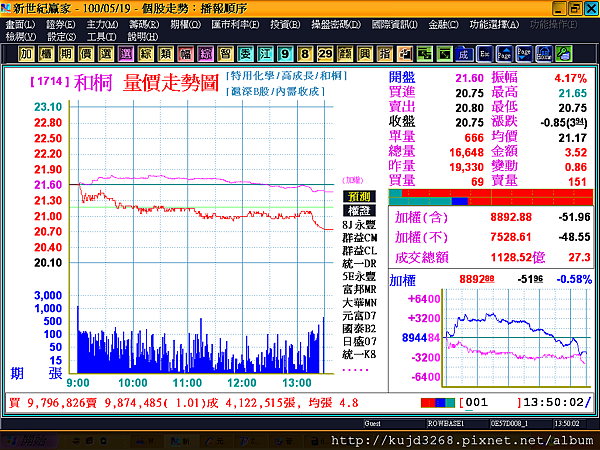Image resolution: width=600 pixels, height=450 pixels.
Task: Open the 工具(T) menu
Action: [101, 37]
